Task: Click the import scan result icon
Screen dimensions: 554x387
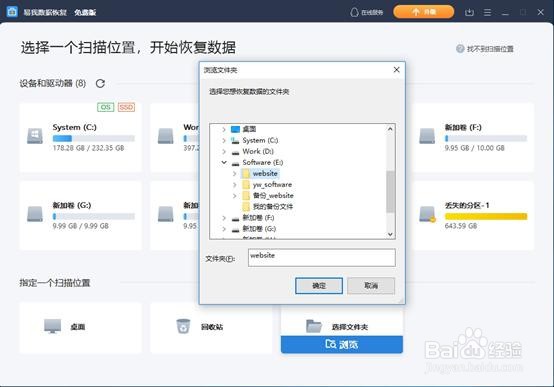Action: (x=469, y=12)
